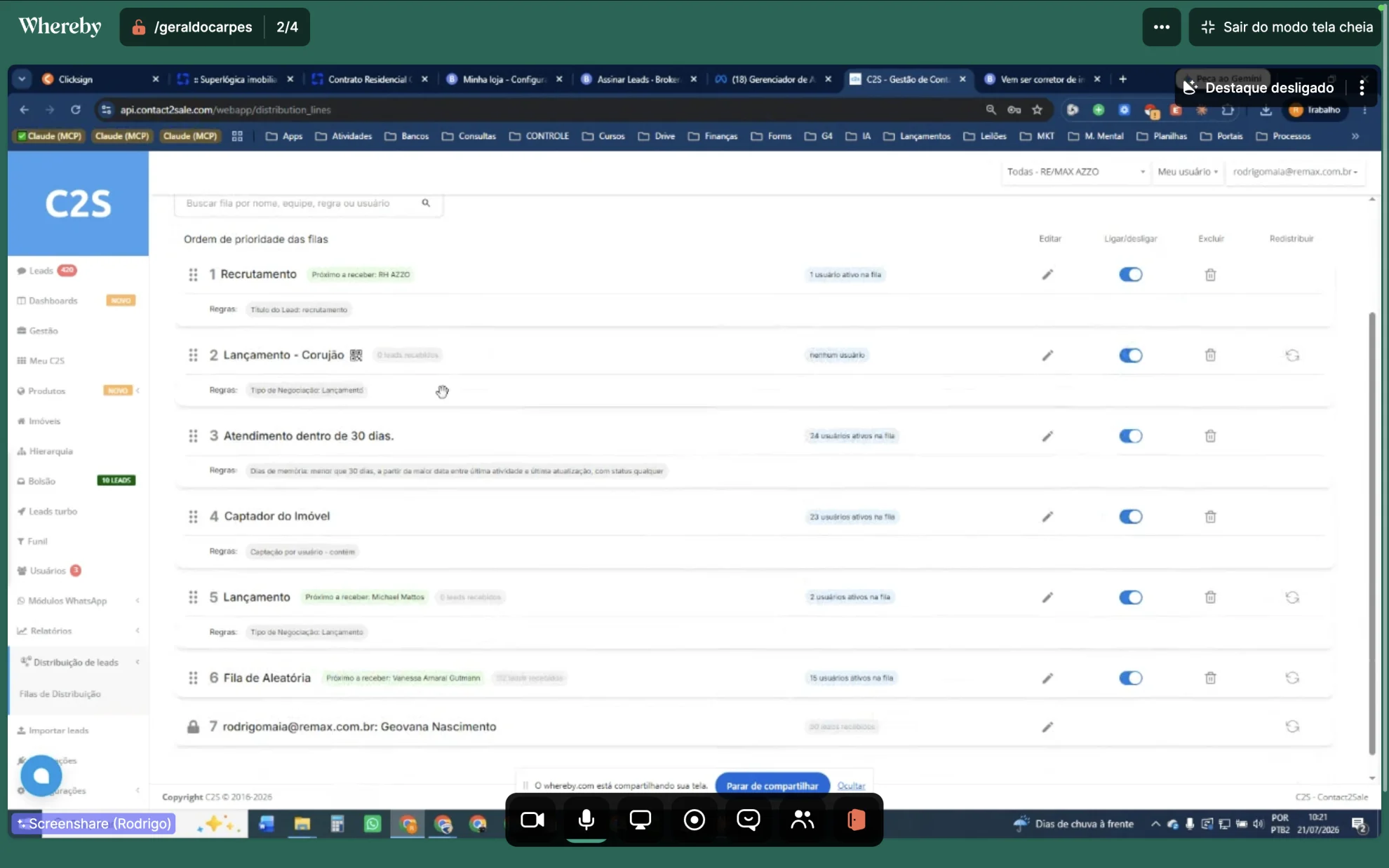1389x868 pixels.
Task: Delete the Recrutamento queue
Action: (1211, 275)
